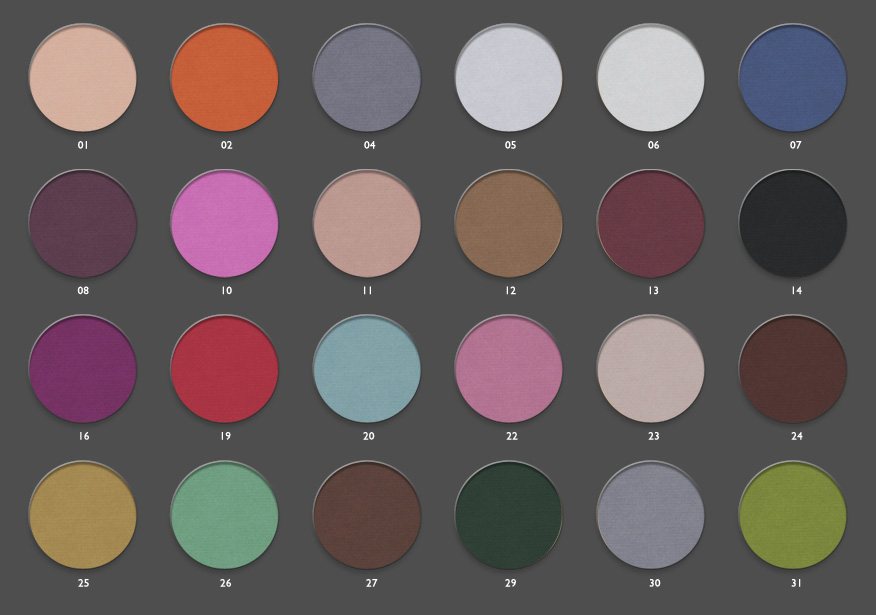Select the mustard gold swatch 25
This screenshot has width=876, height=615.
click(83, 516)
